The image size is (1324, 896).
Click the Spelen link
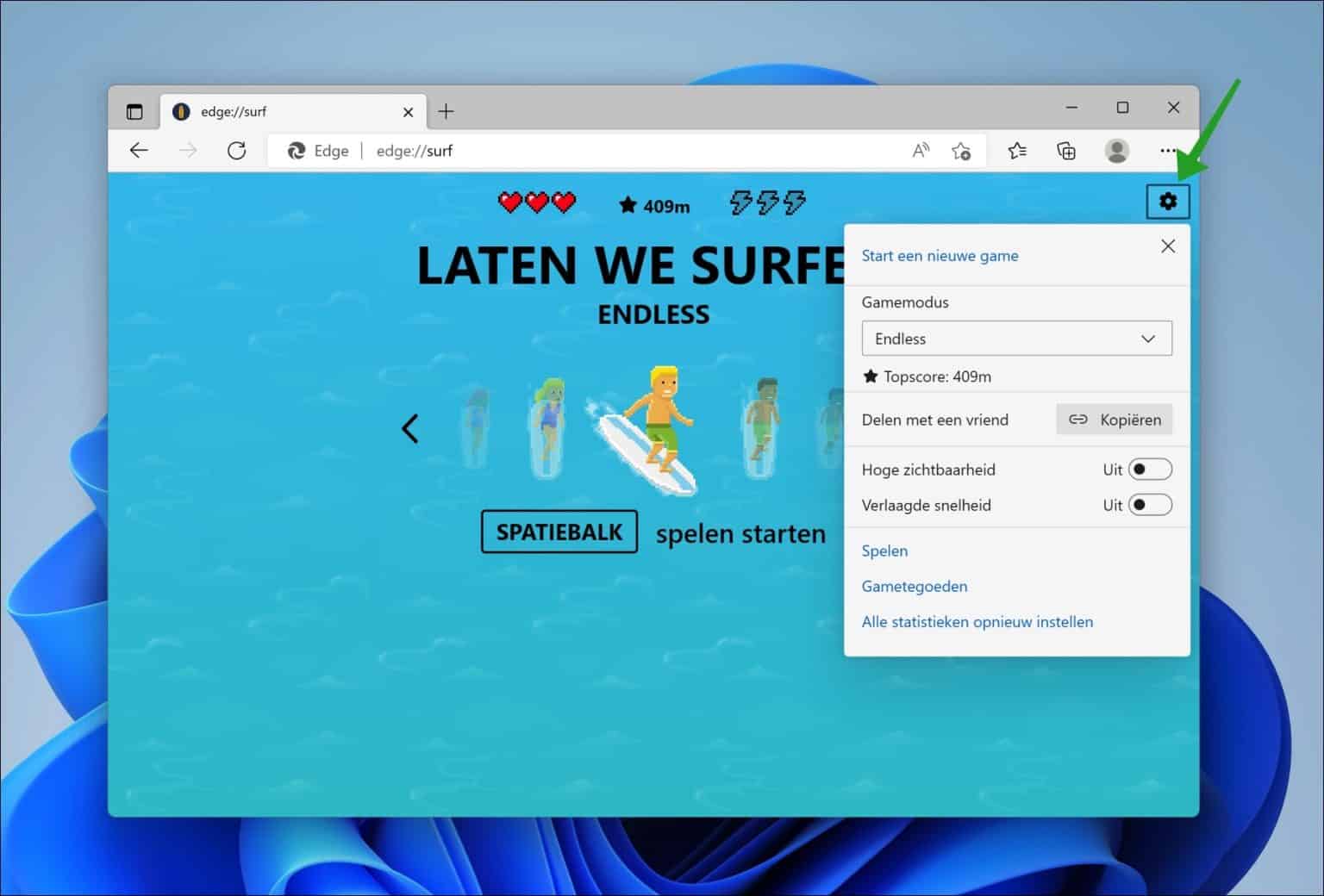click(x=884, y=551)
